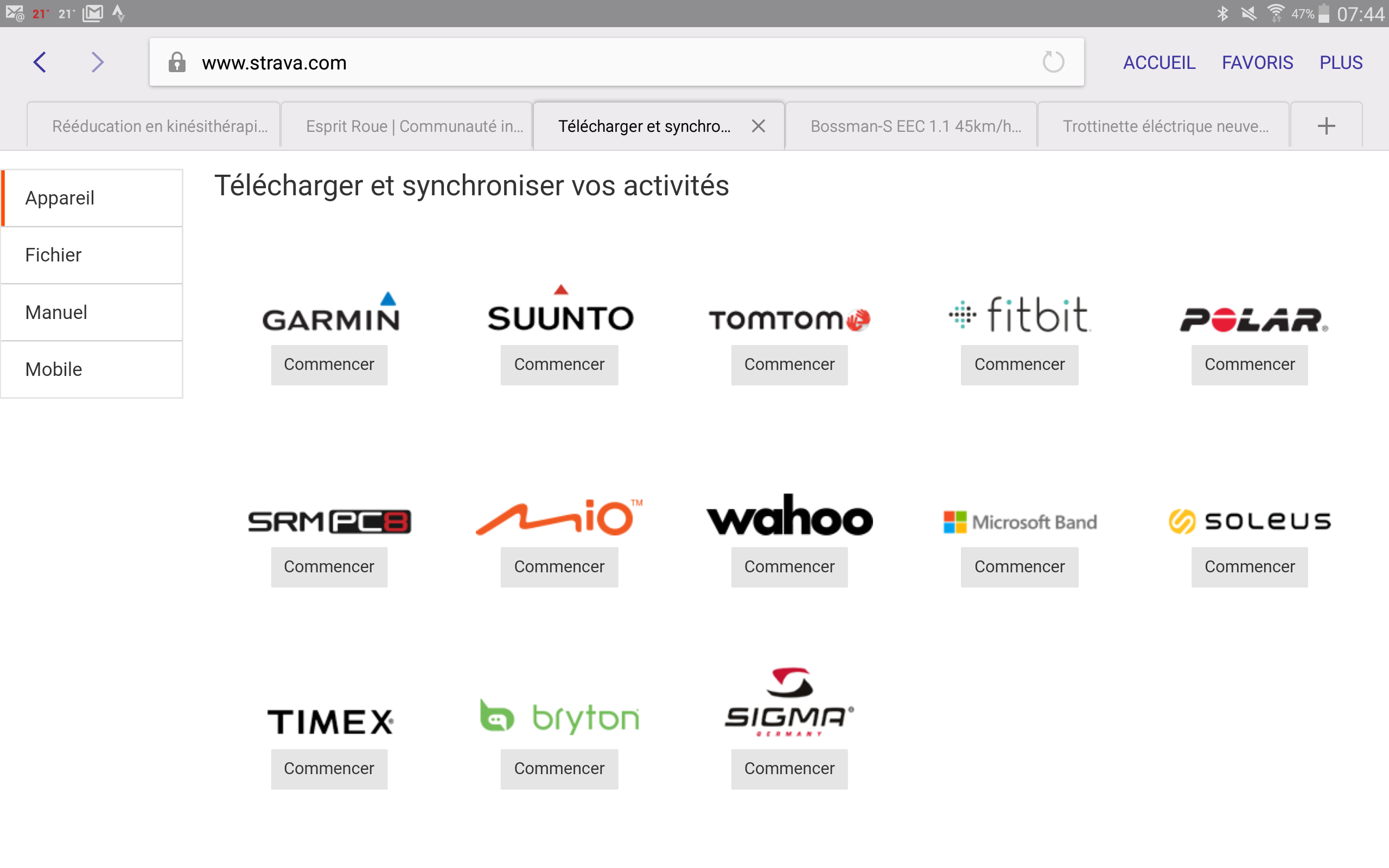
Task: Tap the Wi-Fi status icon
Action: coord(1276,13)
